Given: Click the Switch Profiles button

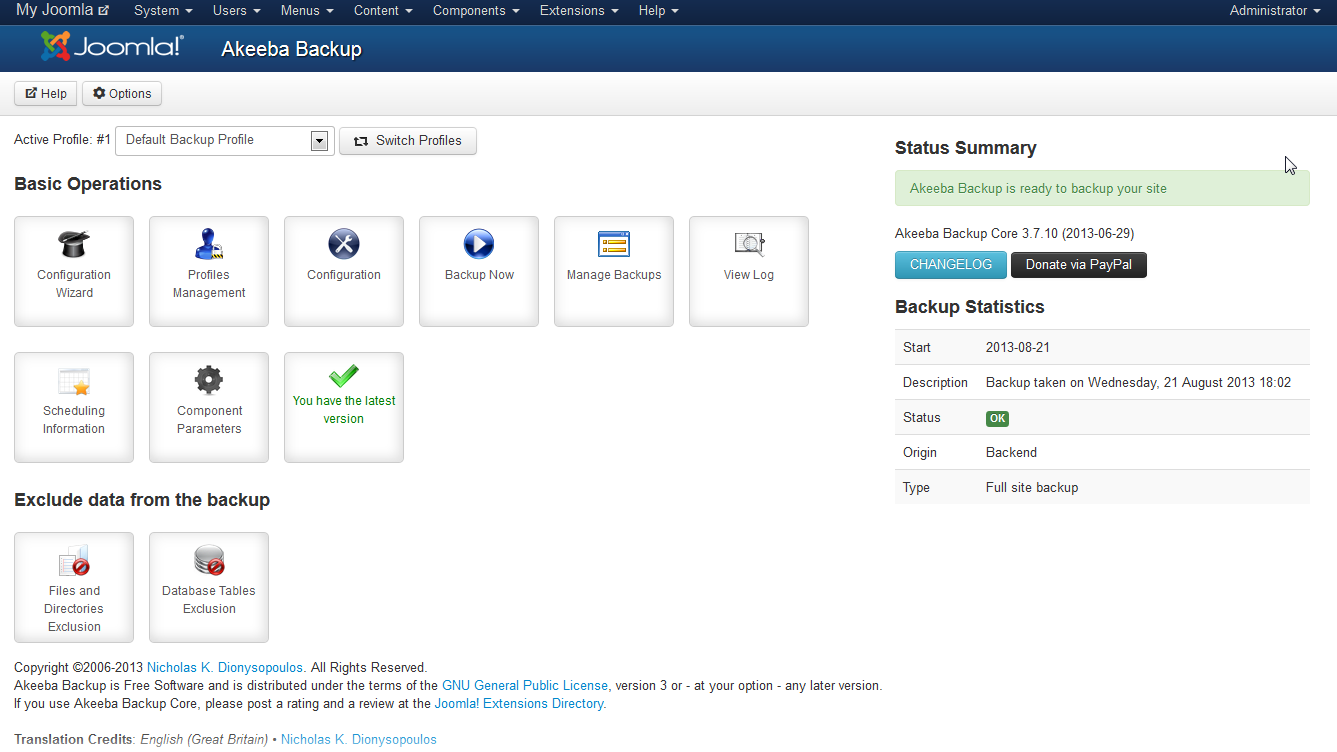Looking at the screenshot, I should [x=408, y=141].
